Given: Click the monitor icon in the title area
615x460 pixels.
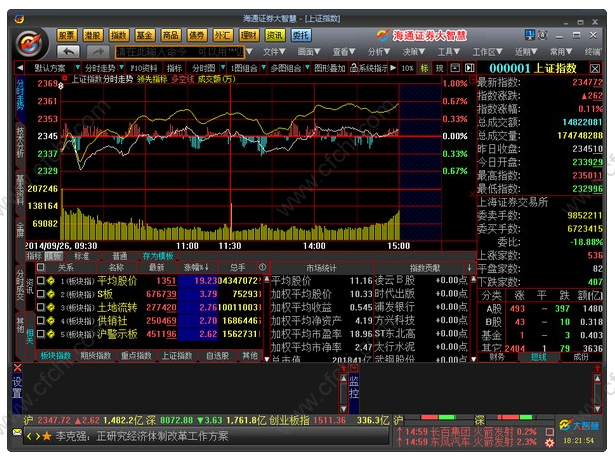Looking at the screenshot, I should click(x=530, y=35).
